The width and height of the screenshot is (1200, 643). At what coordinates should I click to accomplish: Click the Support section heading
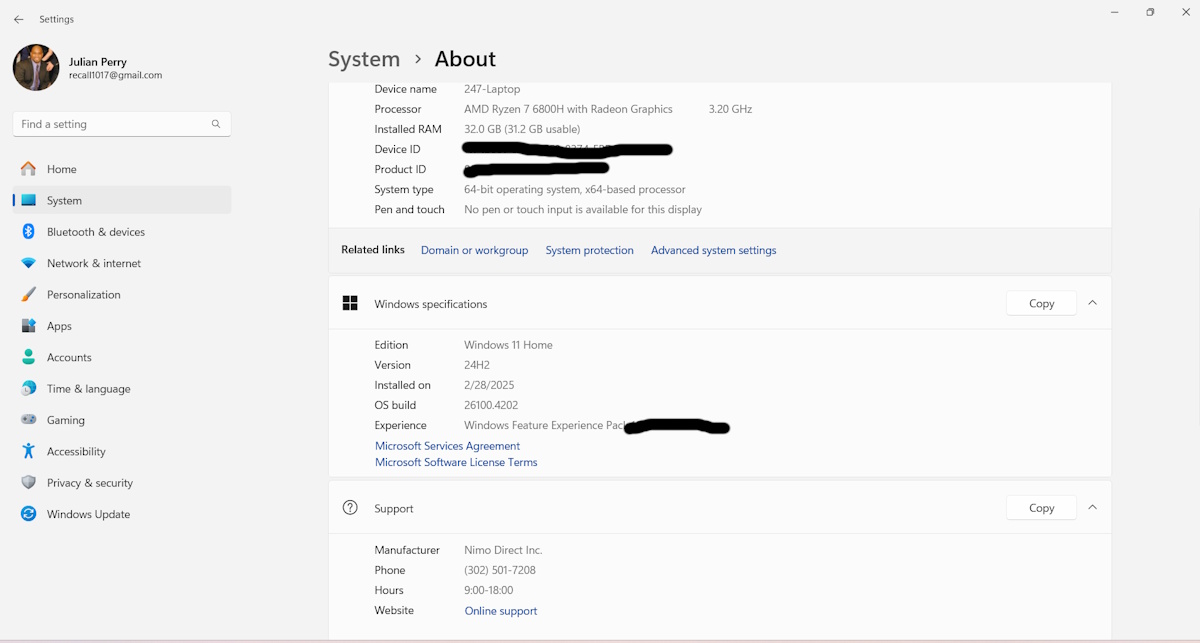tap(394, 509)
